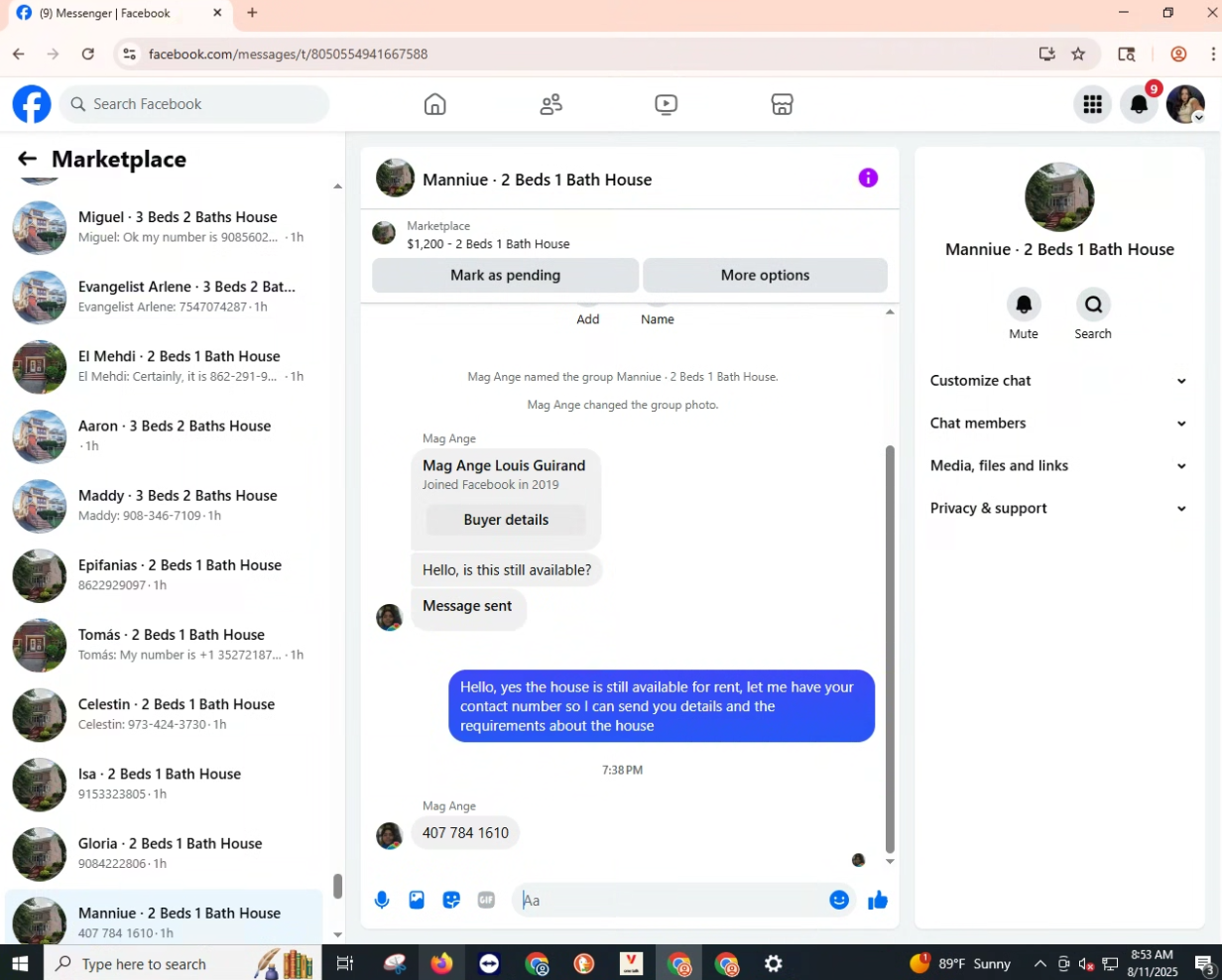The image size is (1222, 980).
Task: Mute this chat with the bell icon
Action: [1024, 305]
